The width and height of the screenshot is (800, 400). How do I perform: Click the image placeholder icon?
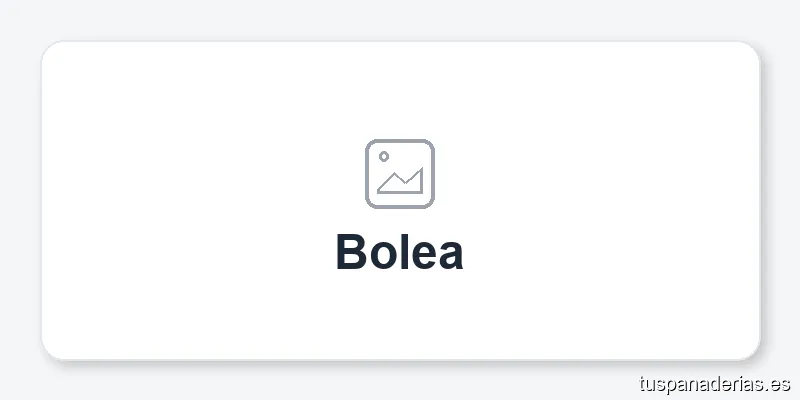point(399,174)
